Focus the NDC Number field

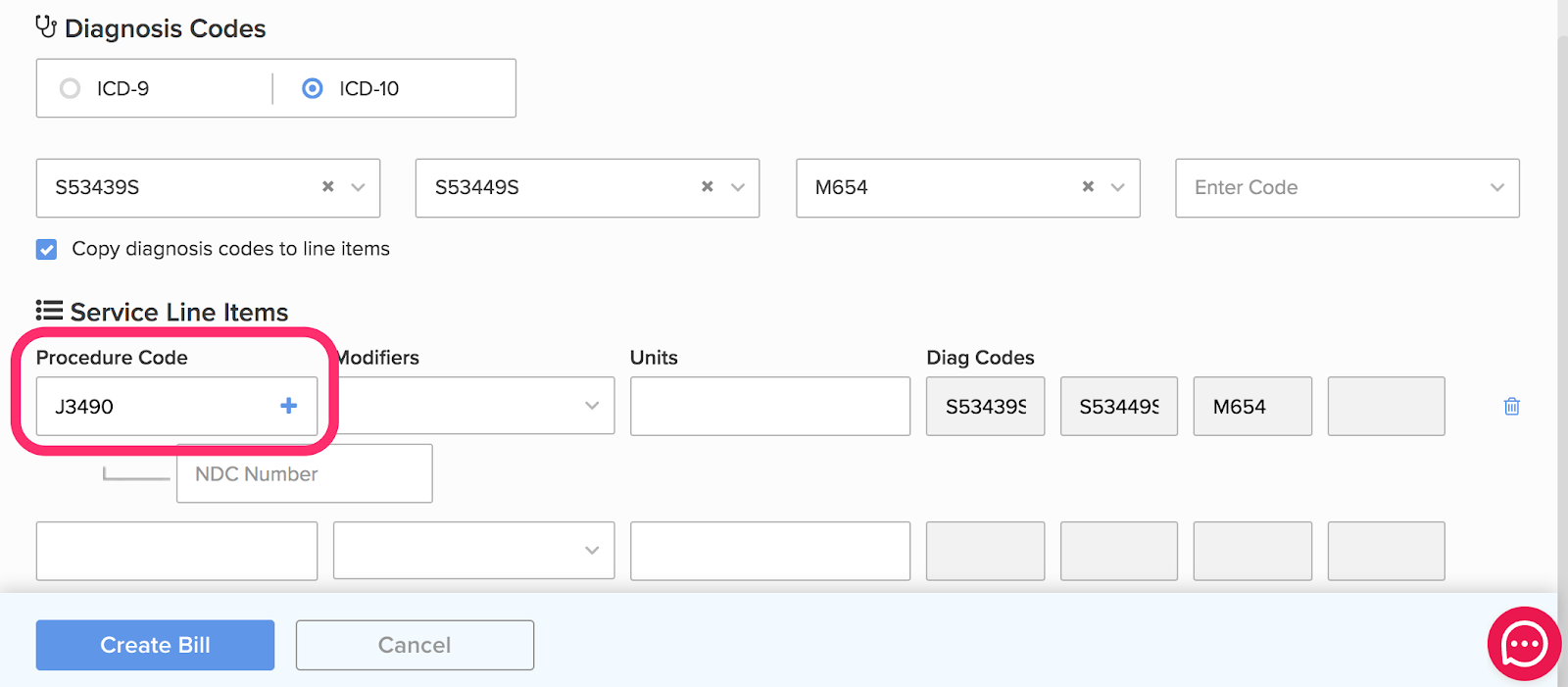click(305, 473)
